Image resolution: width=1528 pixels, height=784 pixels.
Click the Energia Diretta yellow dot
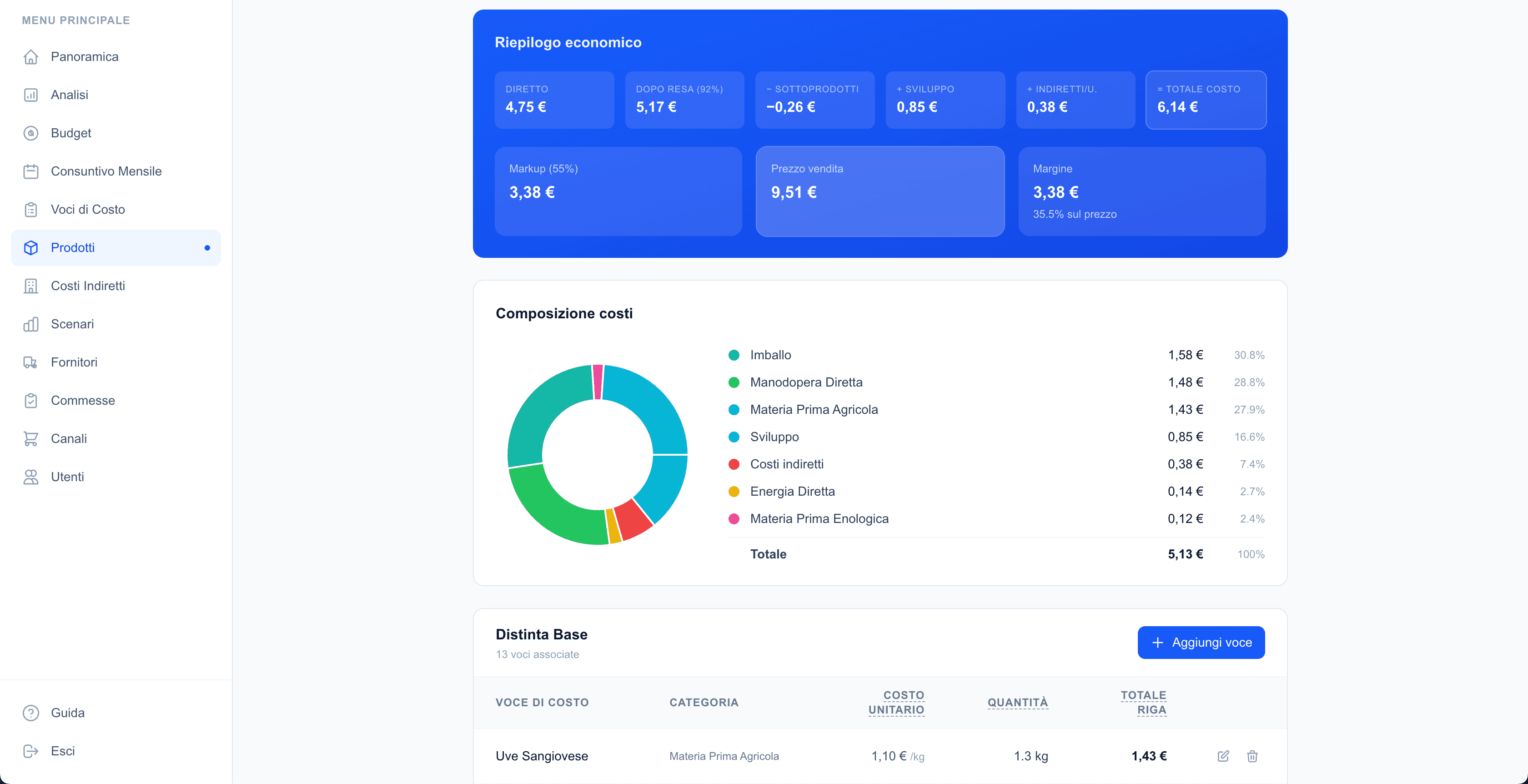734,492
